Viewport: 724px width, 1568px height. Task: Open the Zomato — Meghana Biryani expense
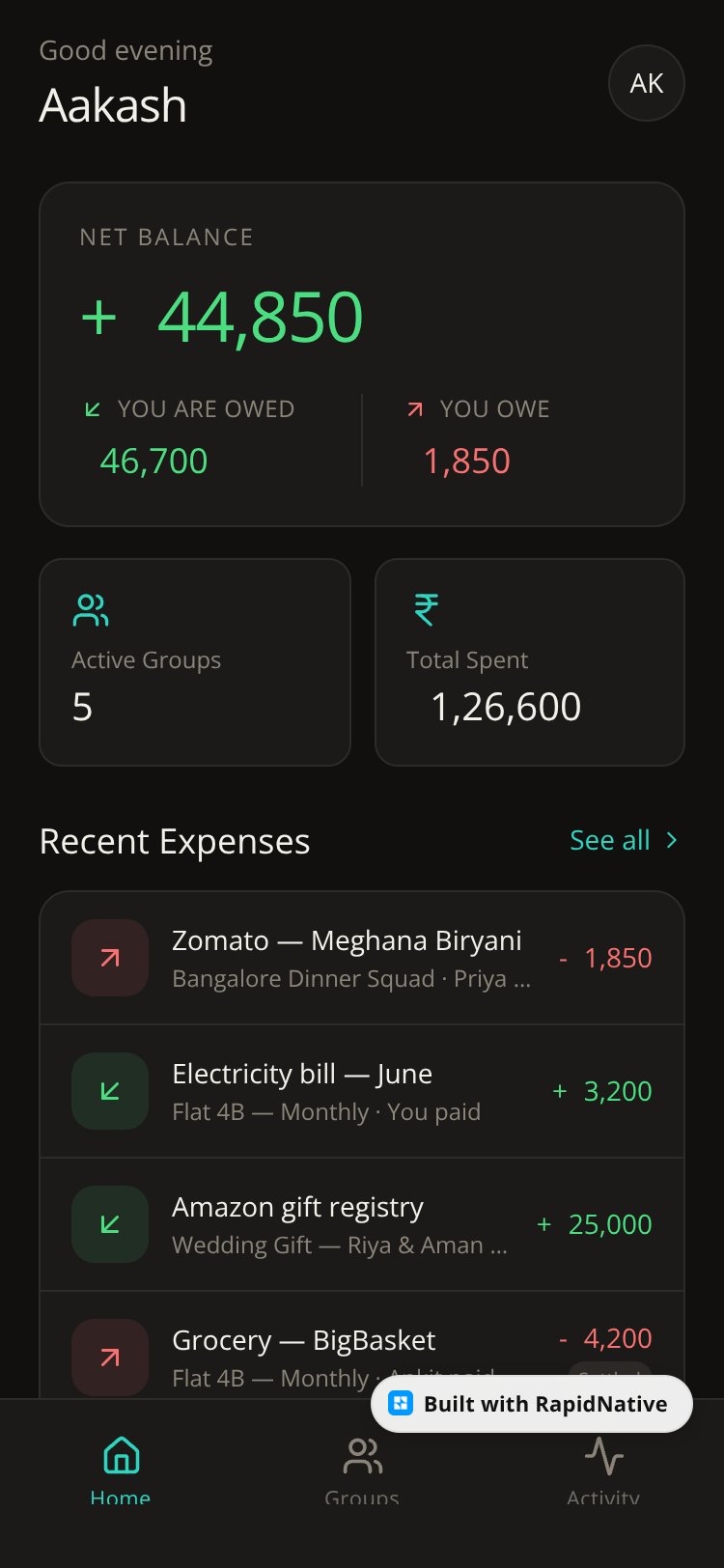(x=362, y=958)
